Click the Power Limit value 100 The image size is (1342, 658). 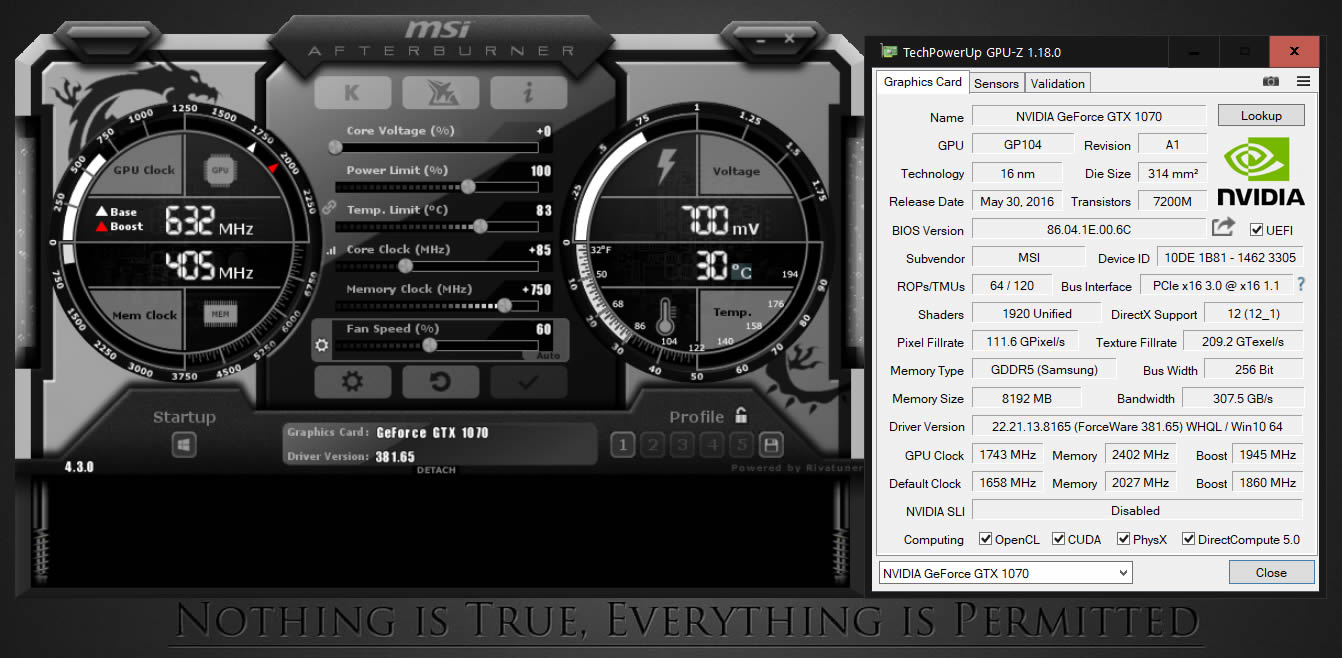point(541,171)
